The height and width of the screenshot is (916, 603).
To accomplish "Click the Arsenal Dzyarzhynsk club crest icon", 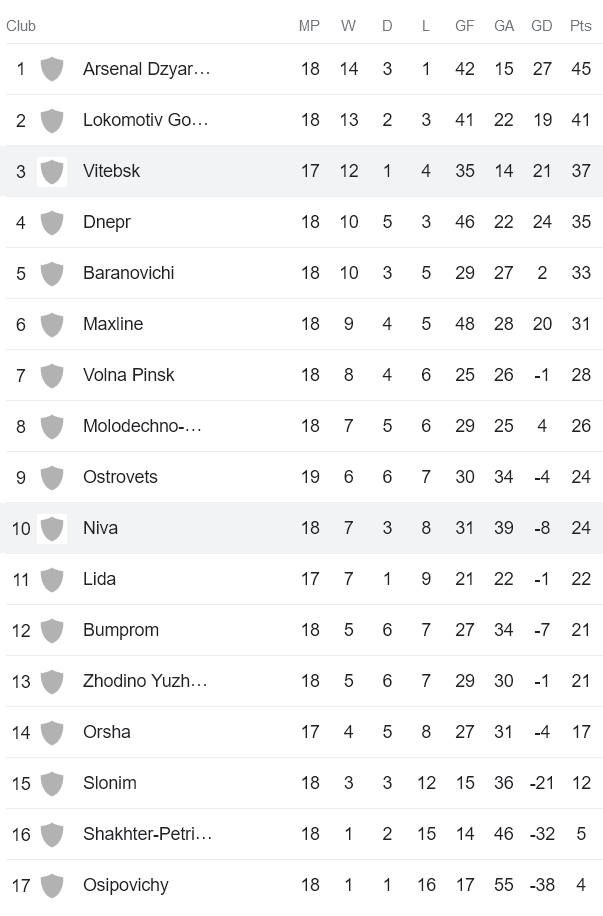I will pos(52,69).
